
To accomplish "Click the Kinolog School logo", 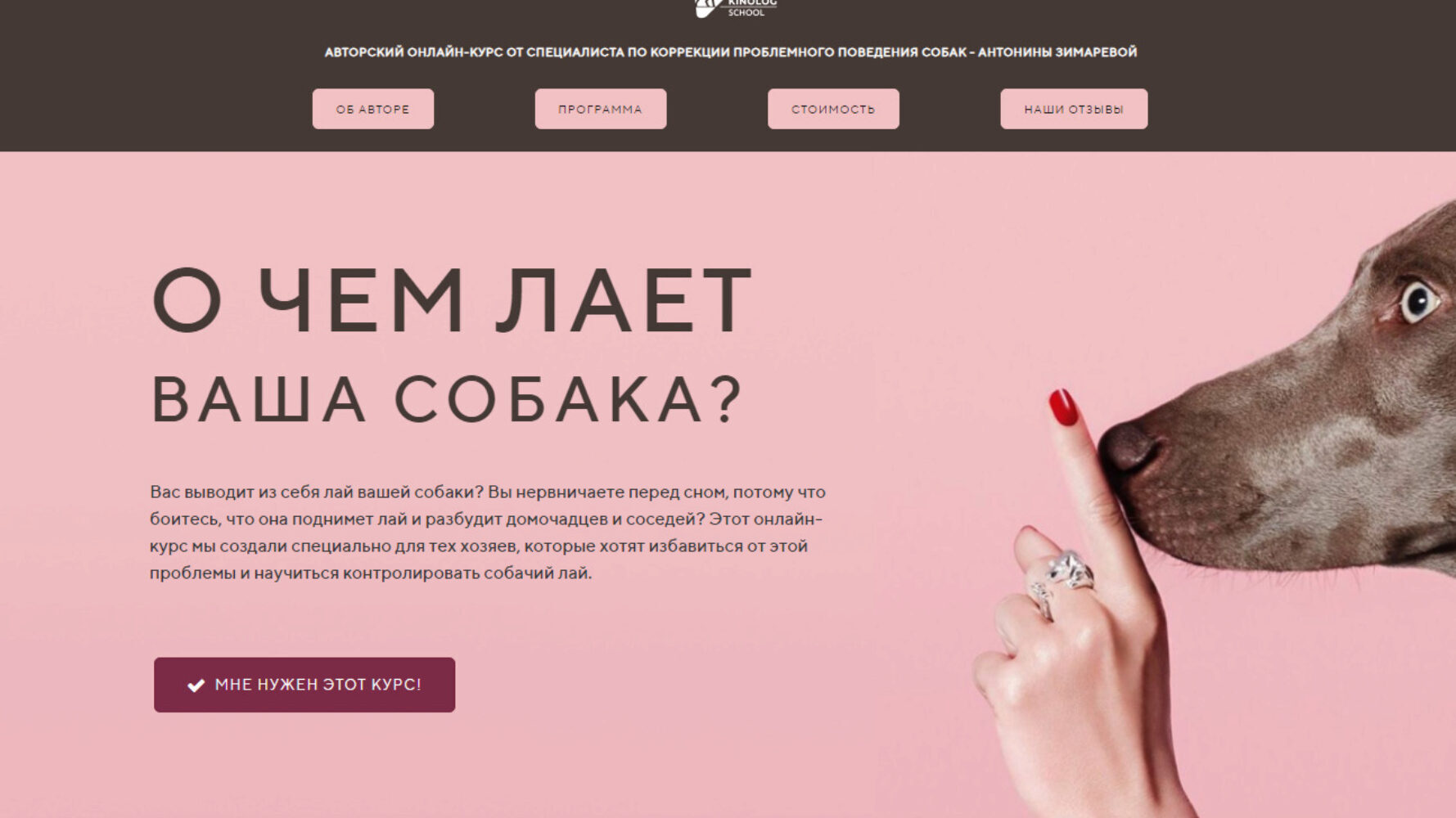I will (x=734, y=8).
